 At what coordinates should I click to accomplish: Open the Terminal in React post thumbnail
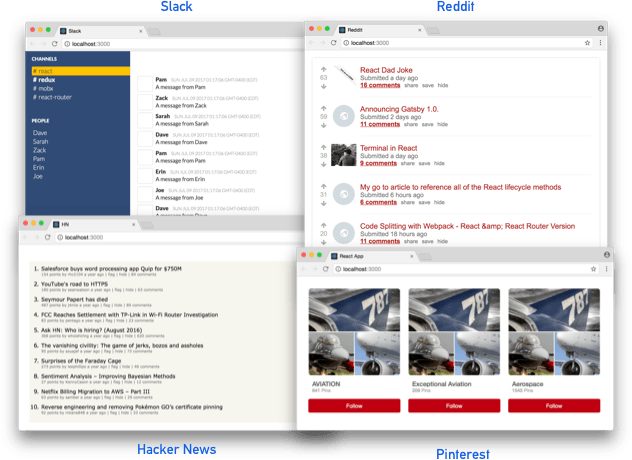point(344,155)
